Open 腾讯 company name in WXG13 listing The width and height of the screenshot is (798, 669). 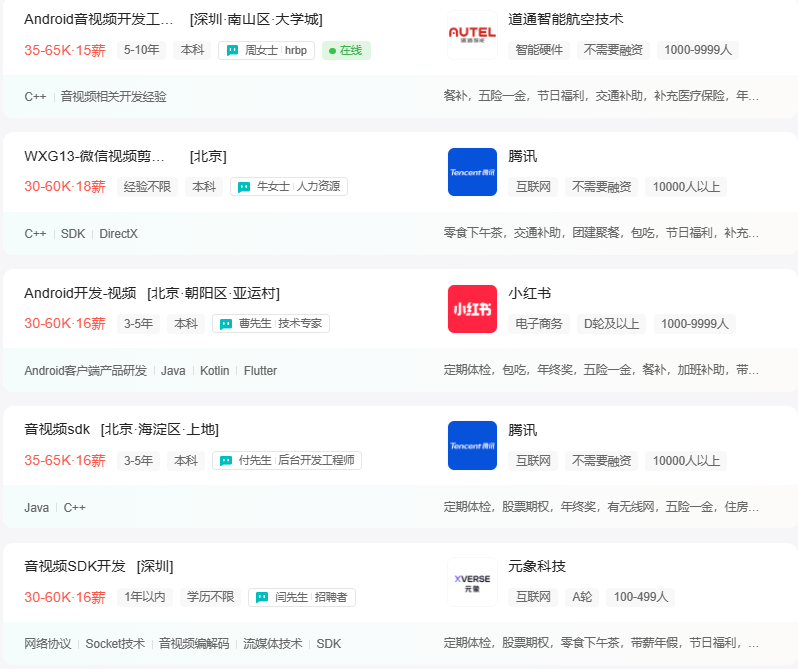click(523, 156)
